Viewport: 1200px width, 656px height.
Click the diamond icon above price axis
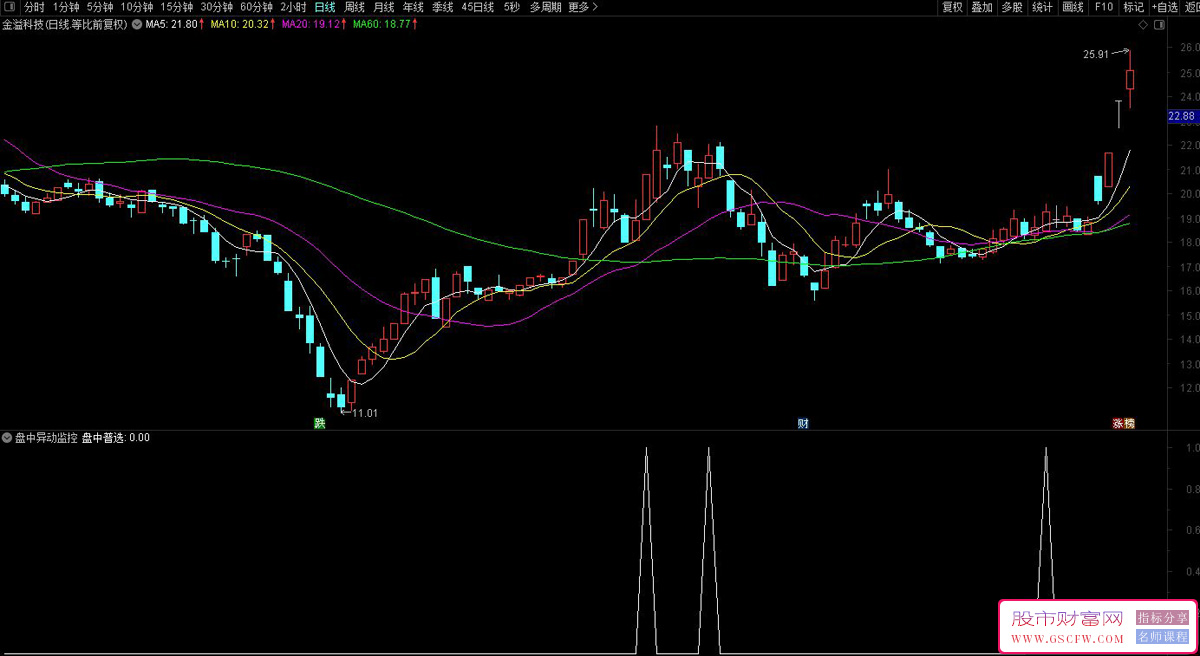coord(1142,24)
